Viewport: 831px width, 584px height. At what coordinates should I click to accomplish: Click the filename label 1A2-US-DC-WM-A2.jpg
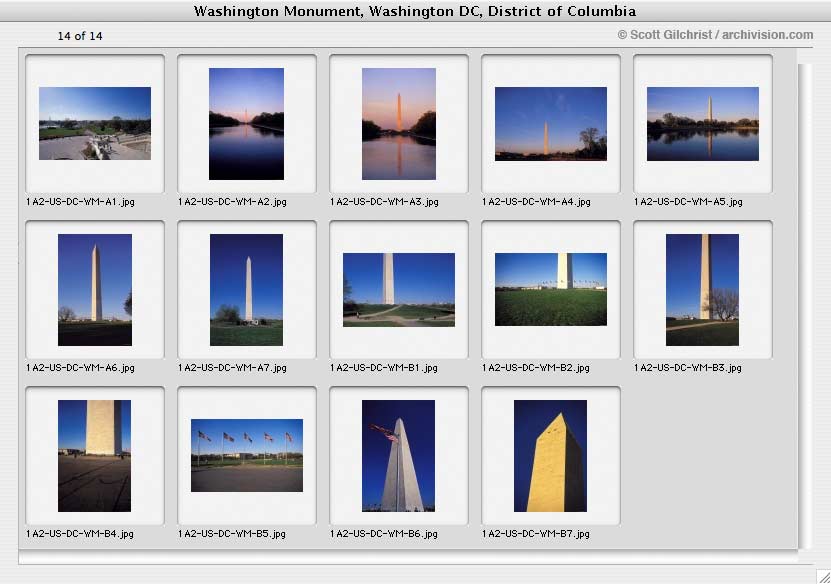coord(232,202)
